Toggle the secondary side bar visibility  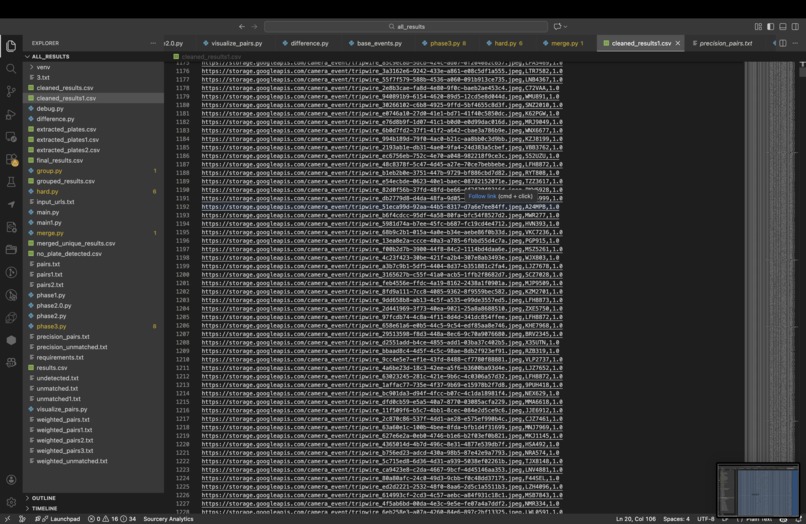click(x=795, y=27)
